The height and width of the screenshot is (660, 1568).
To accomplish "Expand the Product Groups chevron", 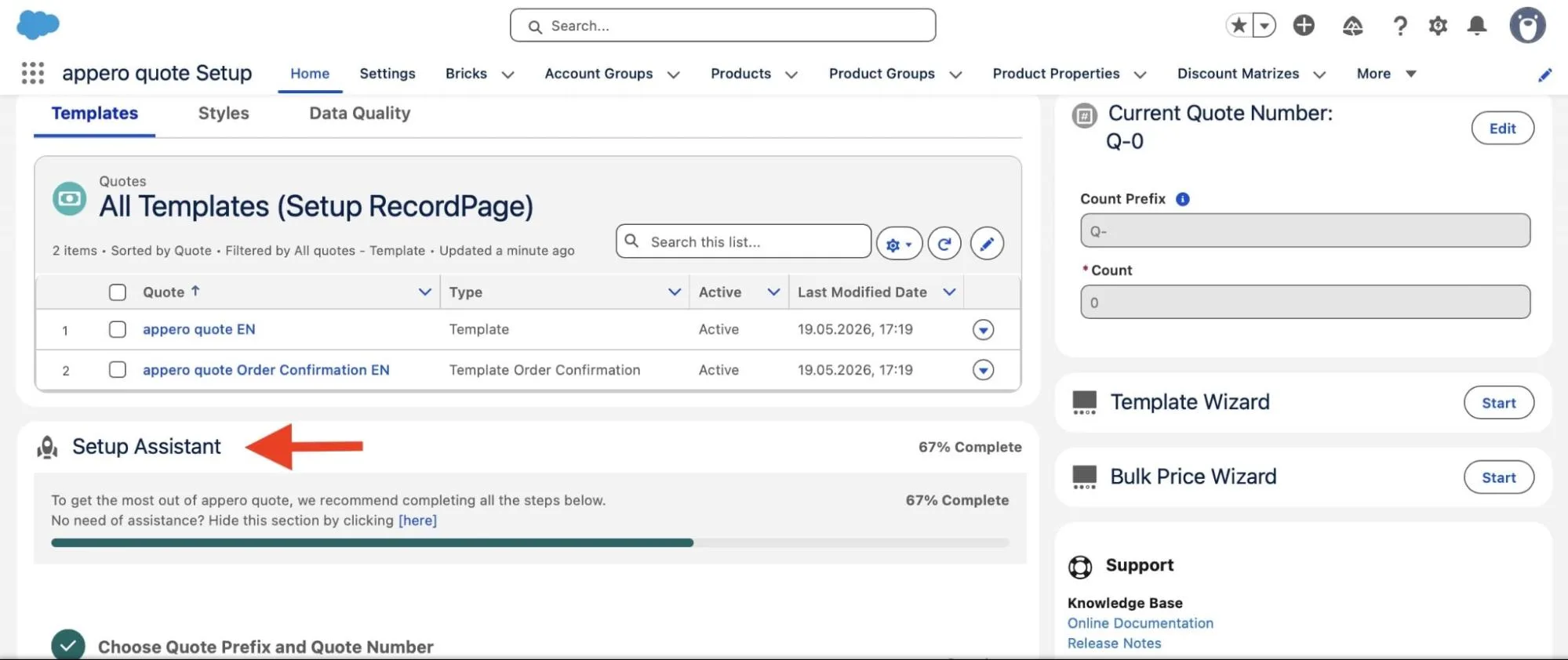I will point(955,74).
